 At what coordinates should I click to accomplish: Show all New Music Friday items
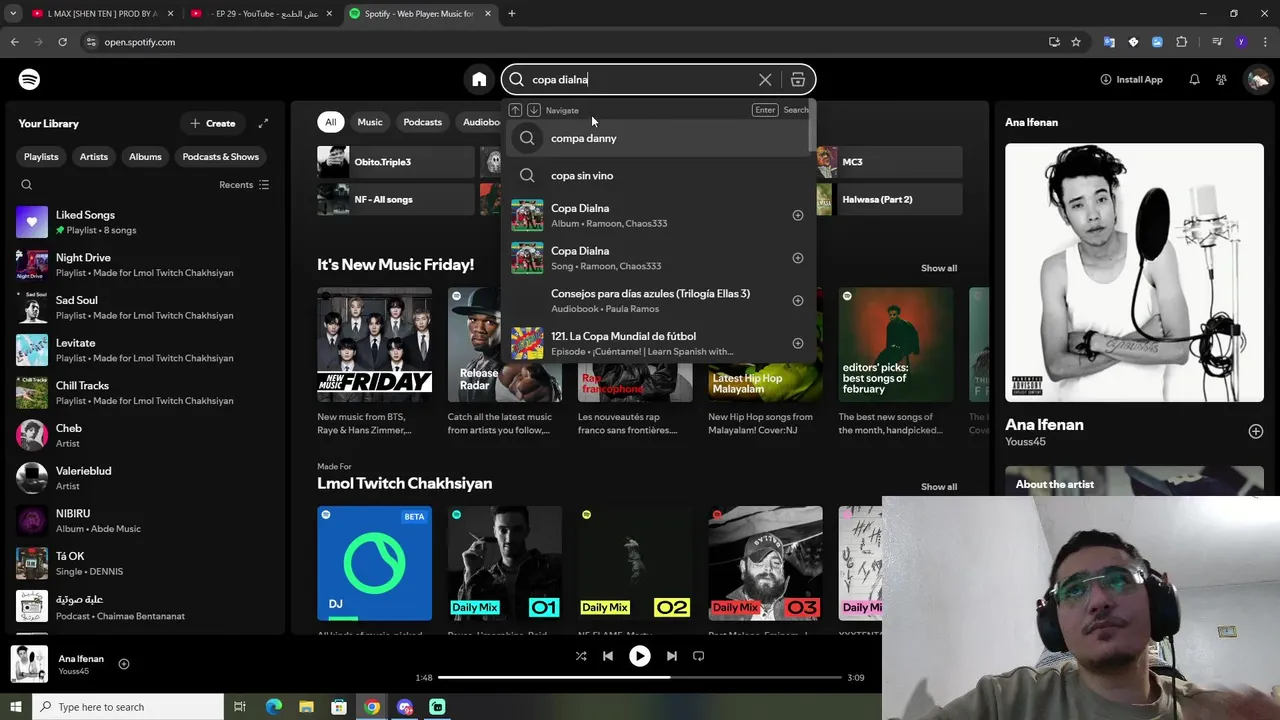click(938, 268)
